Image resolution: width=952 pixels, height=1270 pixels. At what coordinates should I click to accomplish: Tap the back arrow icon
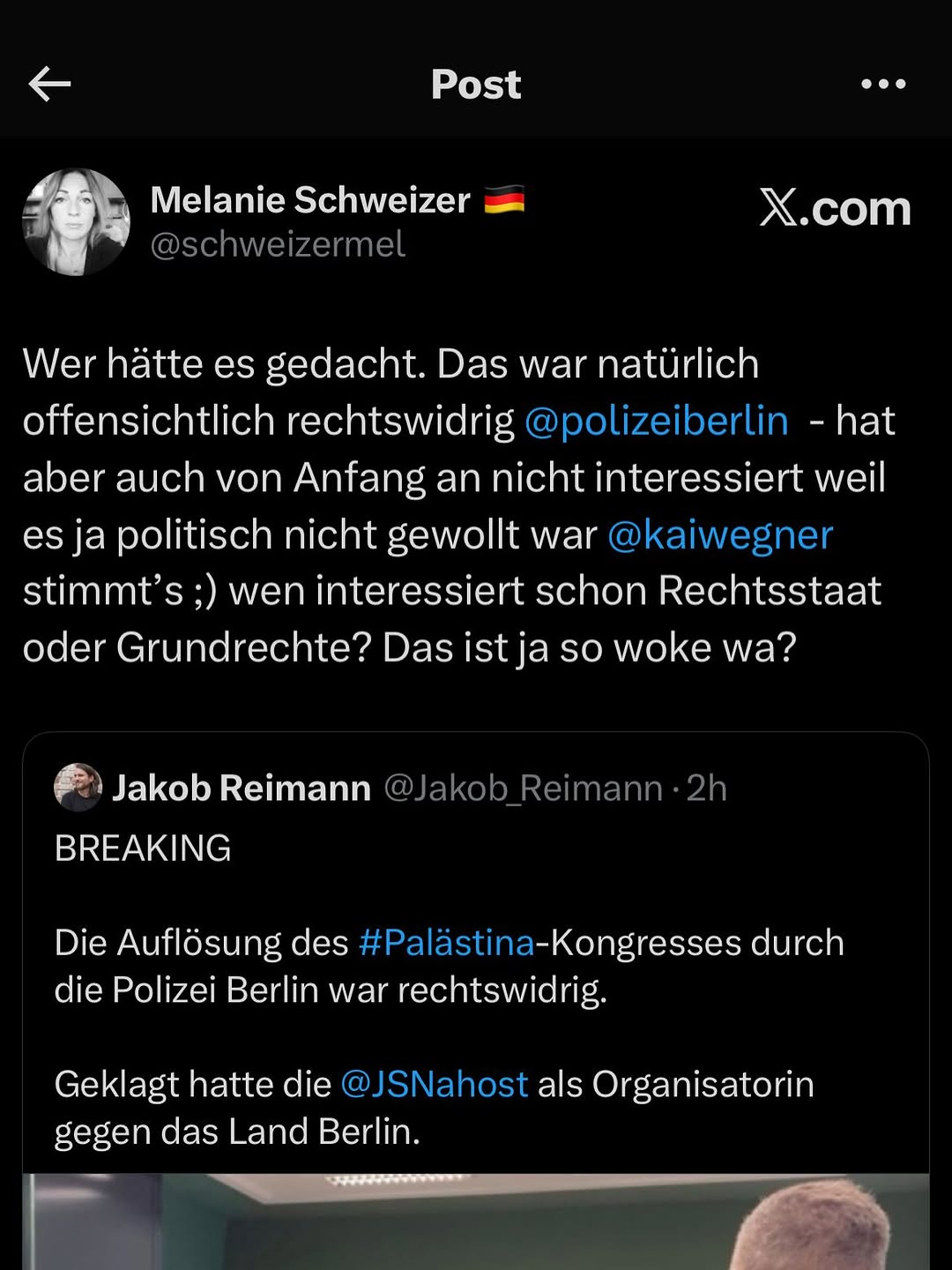point(49,85)
